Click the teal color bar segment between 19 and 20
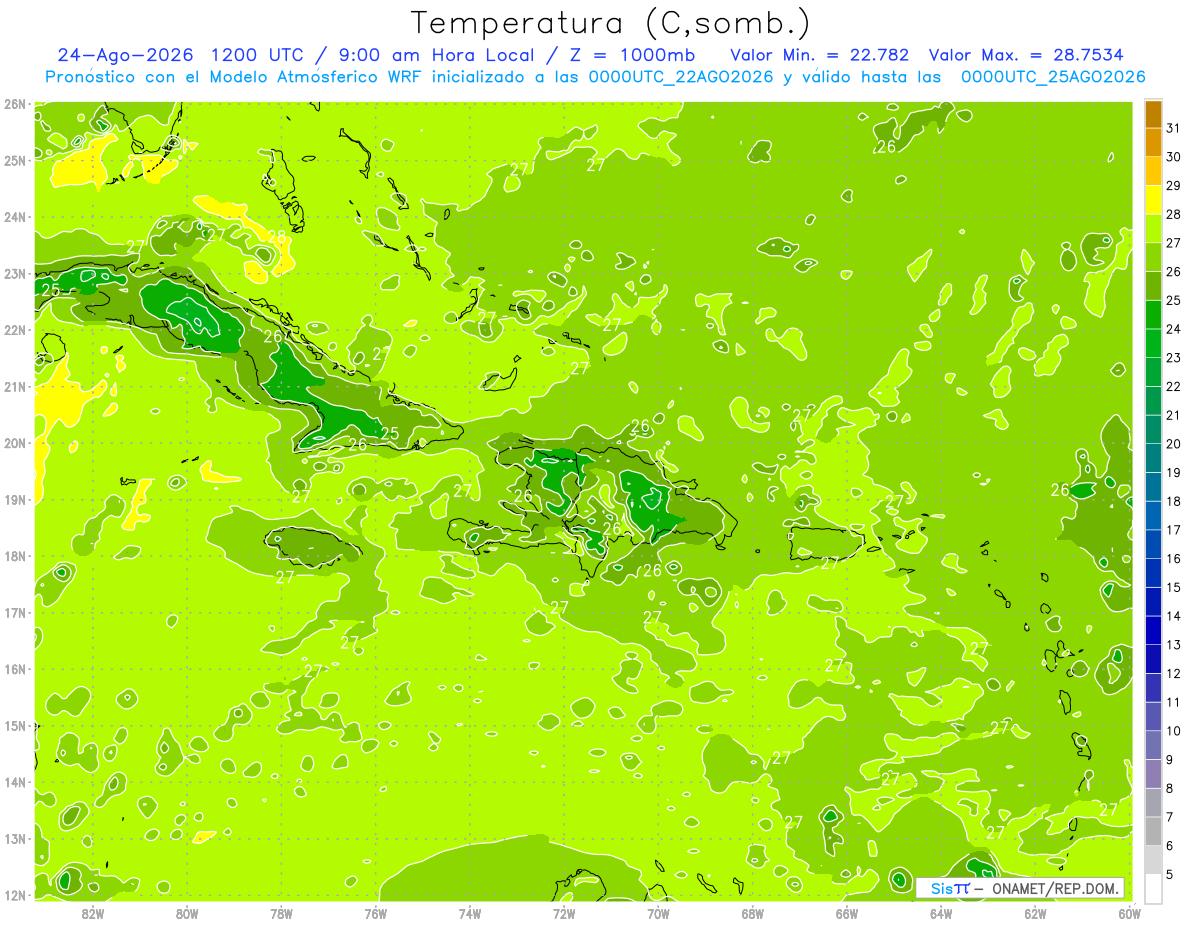This screenshot has height=927, width=1200. (x=1153, y=458)
